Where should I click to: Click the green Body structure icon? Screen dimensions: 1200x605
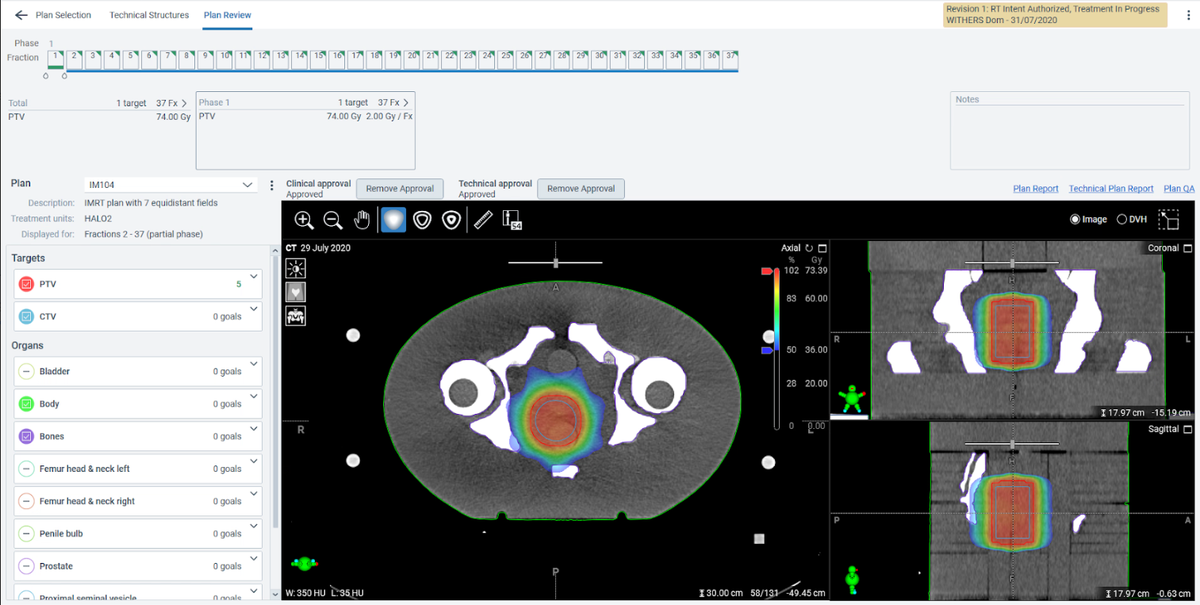pos(26,404)
